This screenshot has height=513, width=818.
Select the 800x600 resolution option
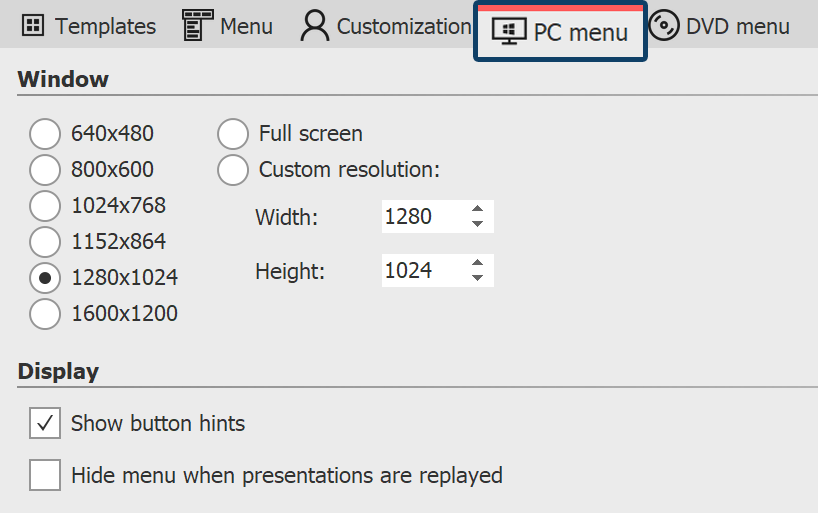(45, 170)
